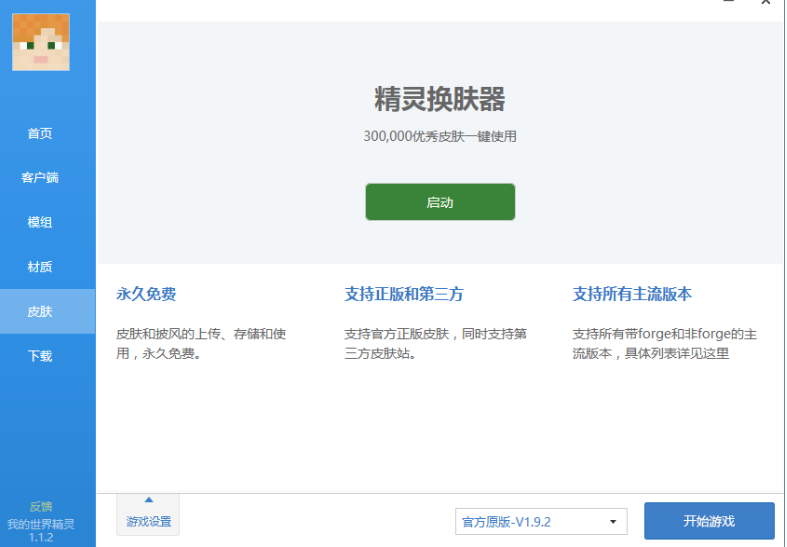Click the 支持正版和第三方 heading
The image size is (787, 547).
404,294
